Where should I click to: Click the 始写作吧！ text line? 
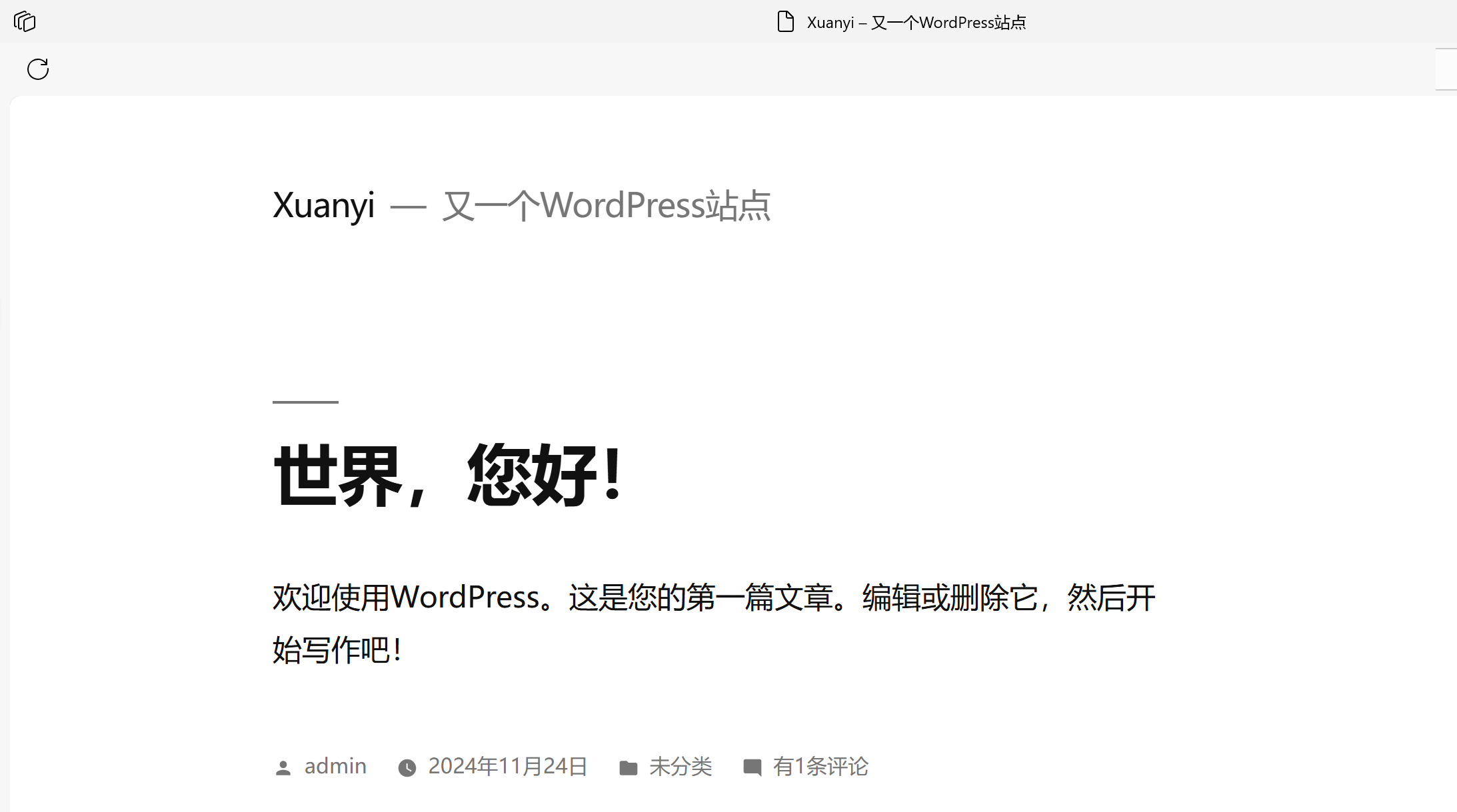[337, 650]
